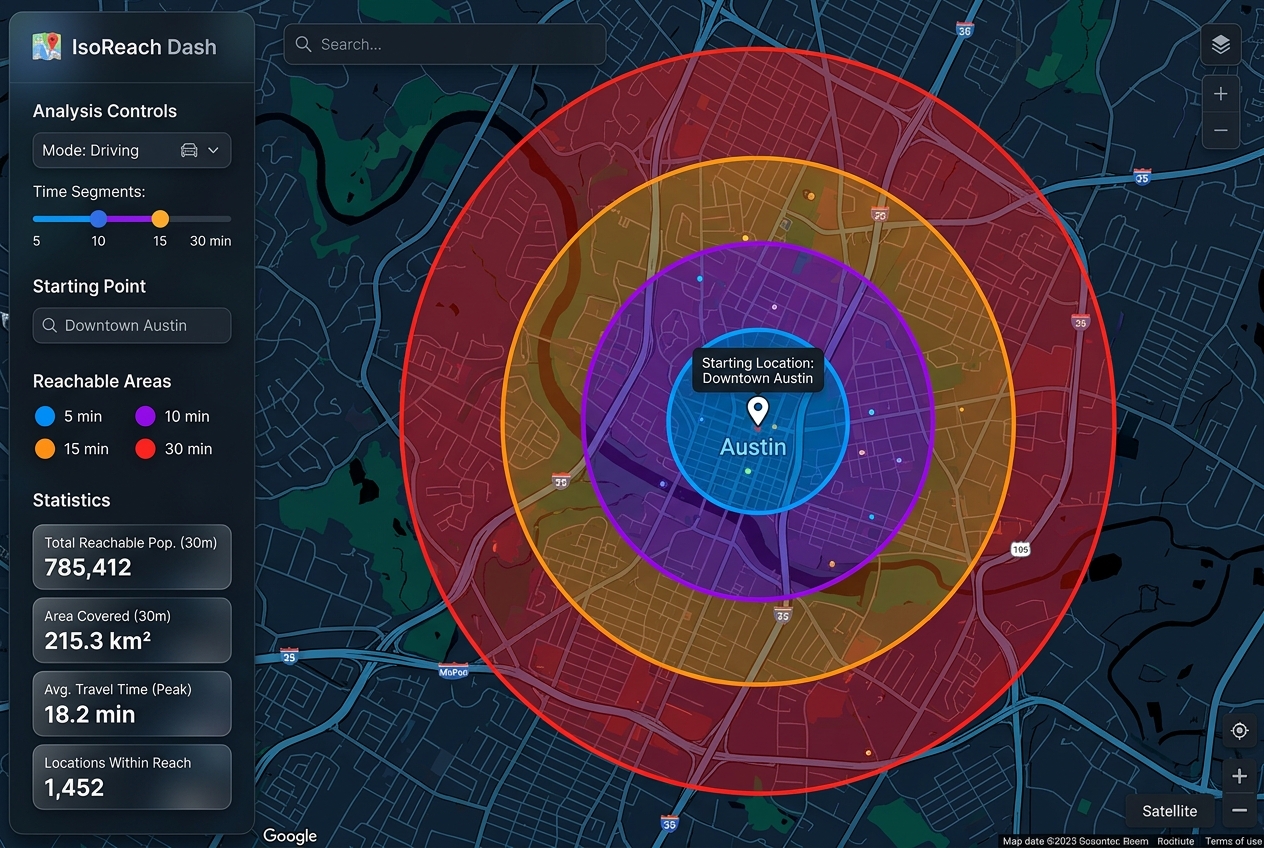Click the route 105 shield marker
1264x848 pixels.
click(1020, 549)
